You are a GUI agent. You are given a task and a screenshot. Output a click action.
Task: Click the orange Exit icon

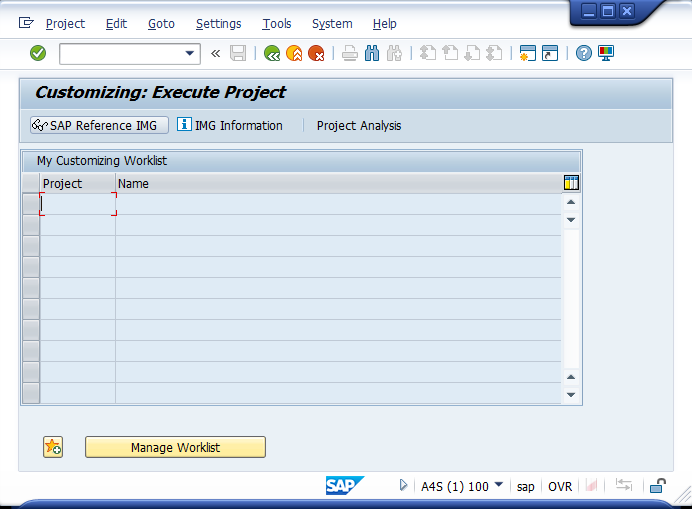click(294, 54)
